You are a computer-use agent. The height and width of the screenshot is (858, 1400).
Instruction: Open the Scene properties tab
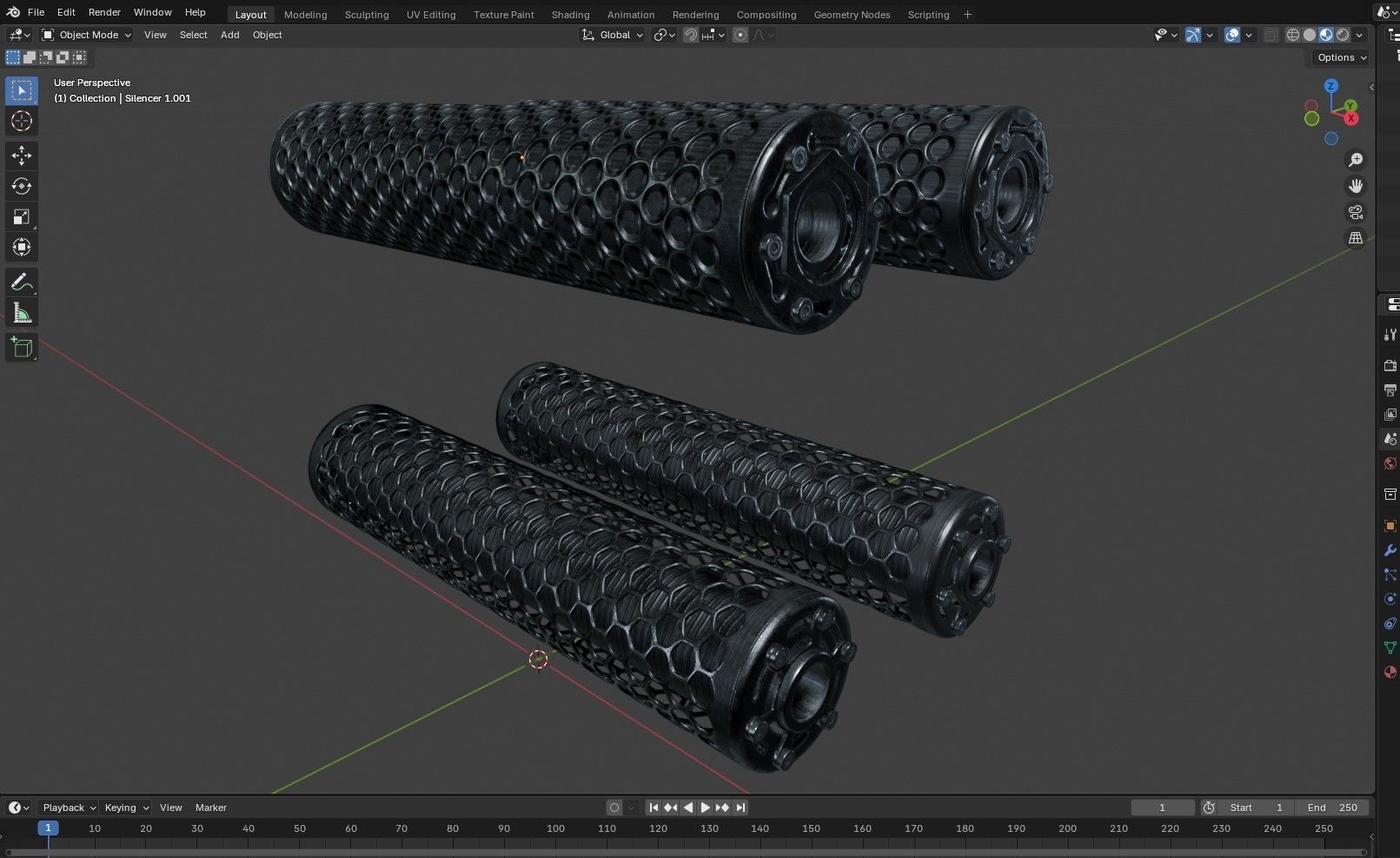pos(1390,439)
